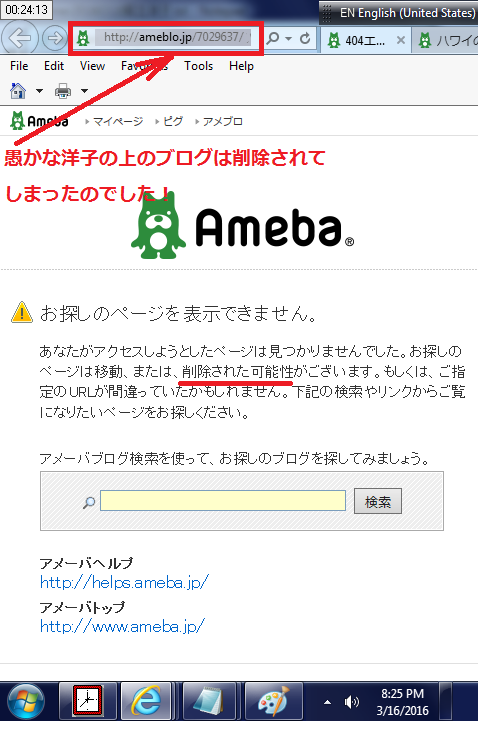The width and height of the screenshot is (478, 733).
Task: Open the Tools menu
Action: click(198, 66)
